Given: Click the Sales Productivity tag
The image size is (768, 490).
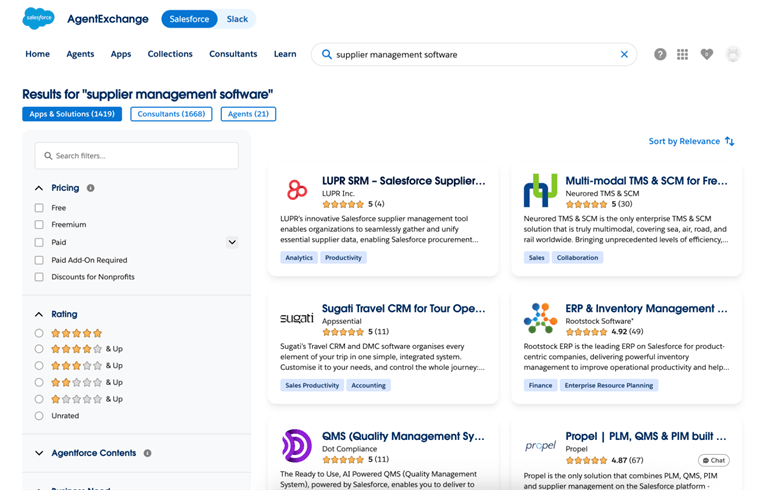Looking at the screenshot, I should [x=312, y=386].
